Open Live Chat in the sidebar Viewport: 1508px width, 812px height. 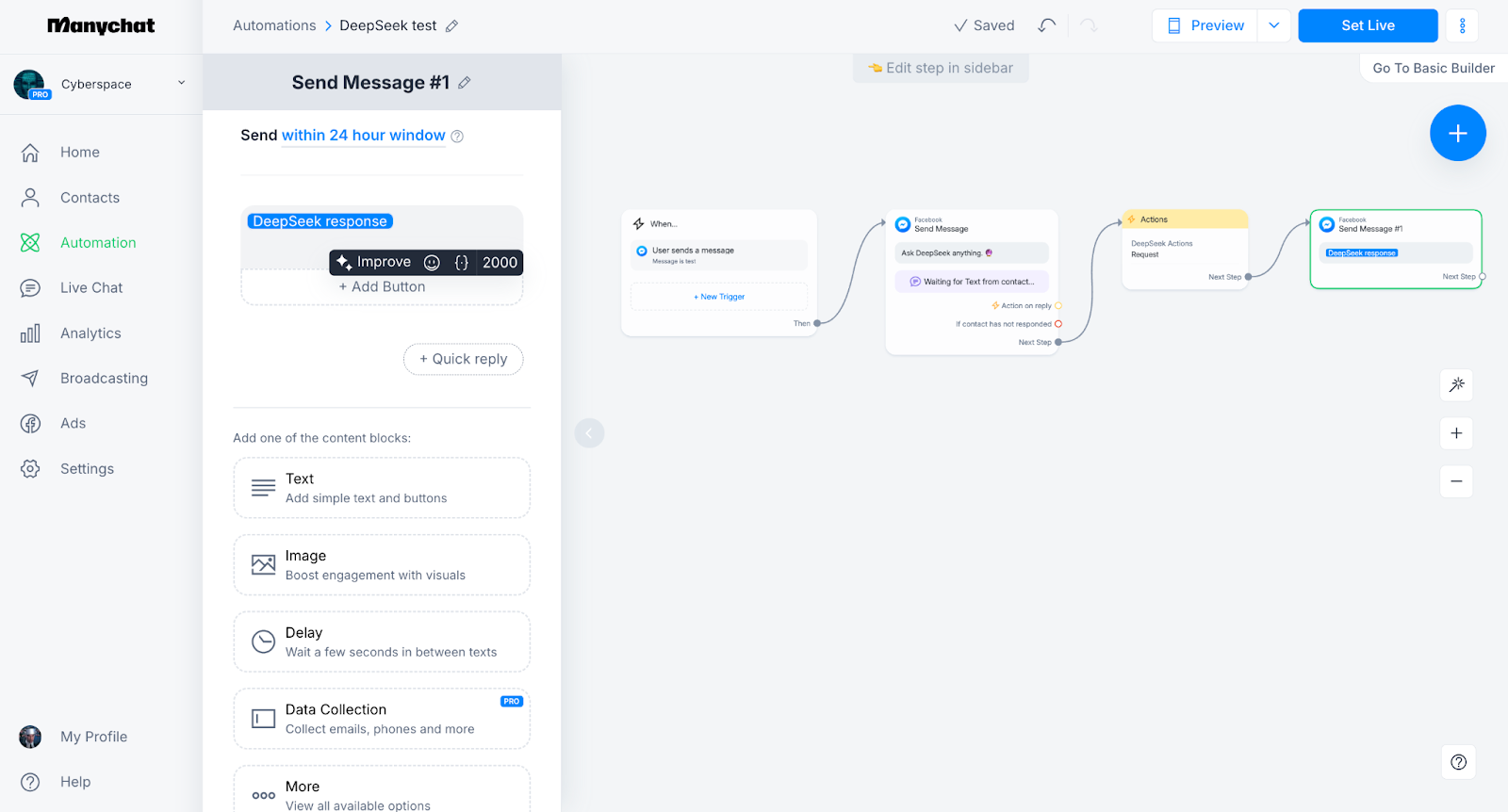pos(91,288)
